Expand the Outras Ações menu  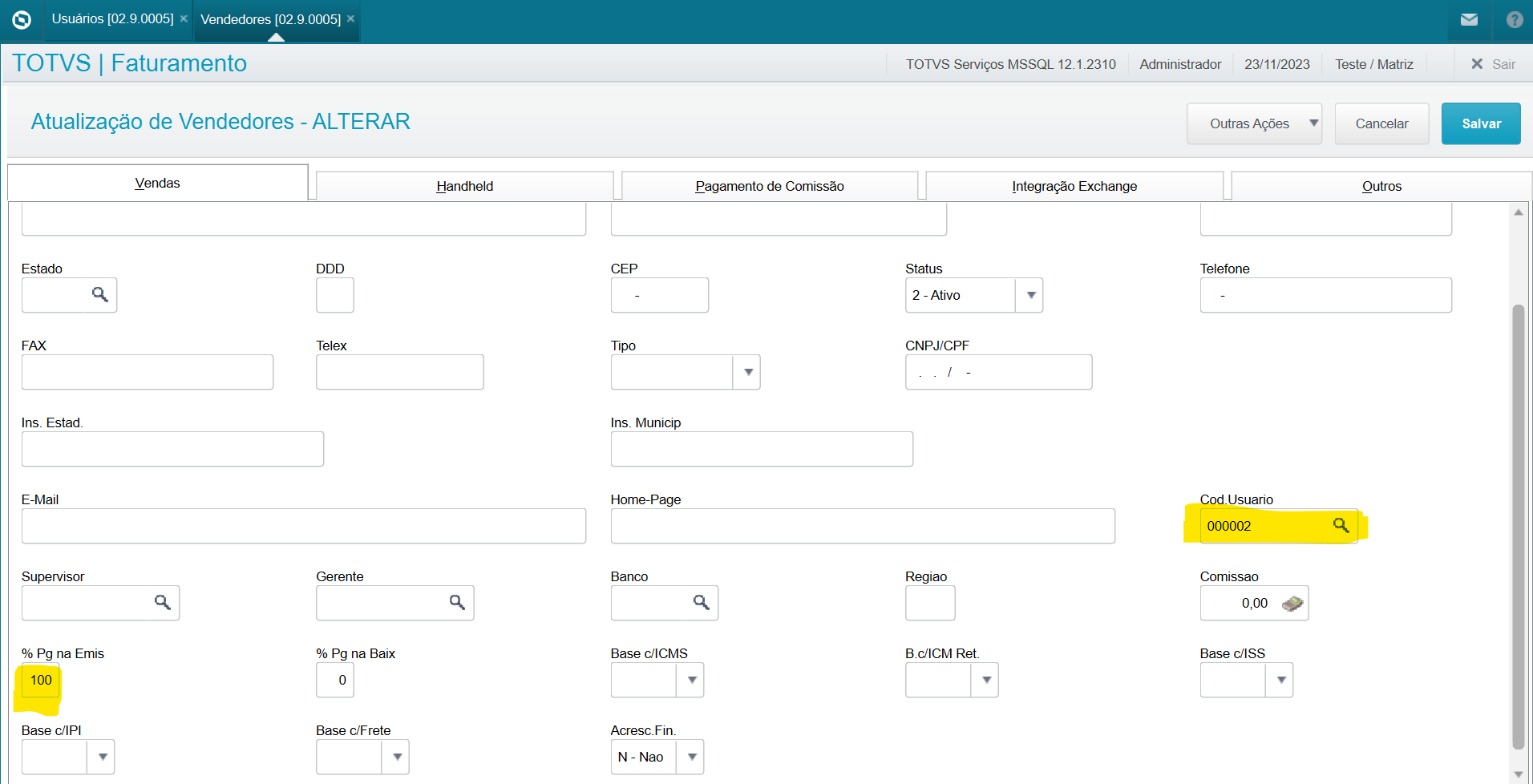coord(1254,123)
